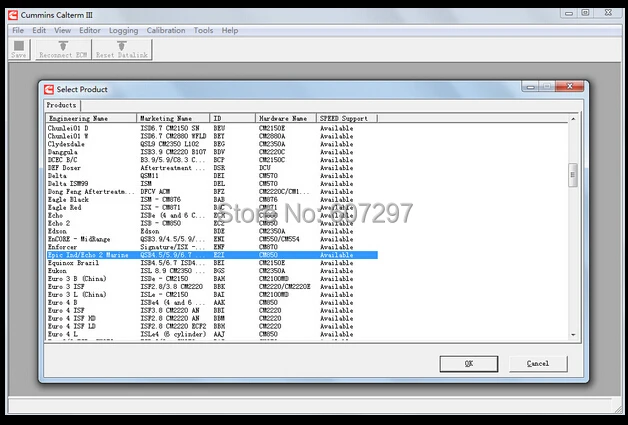628x425 pixels.
Task: Sort by the Engineering Name column header
Action: pyautogui.click(x=91, y=118)
